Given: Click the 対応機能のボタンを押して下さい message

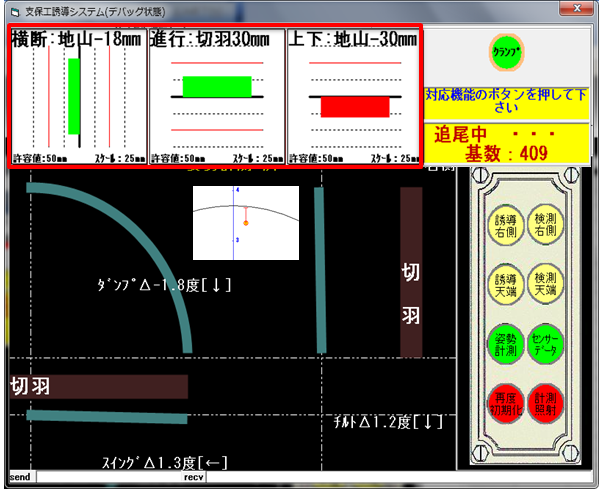Looking at the screenshot, I should 507,102.
